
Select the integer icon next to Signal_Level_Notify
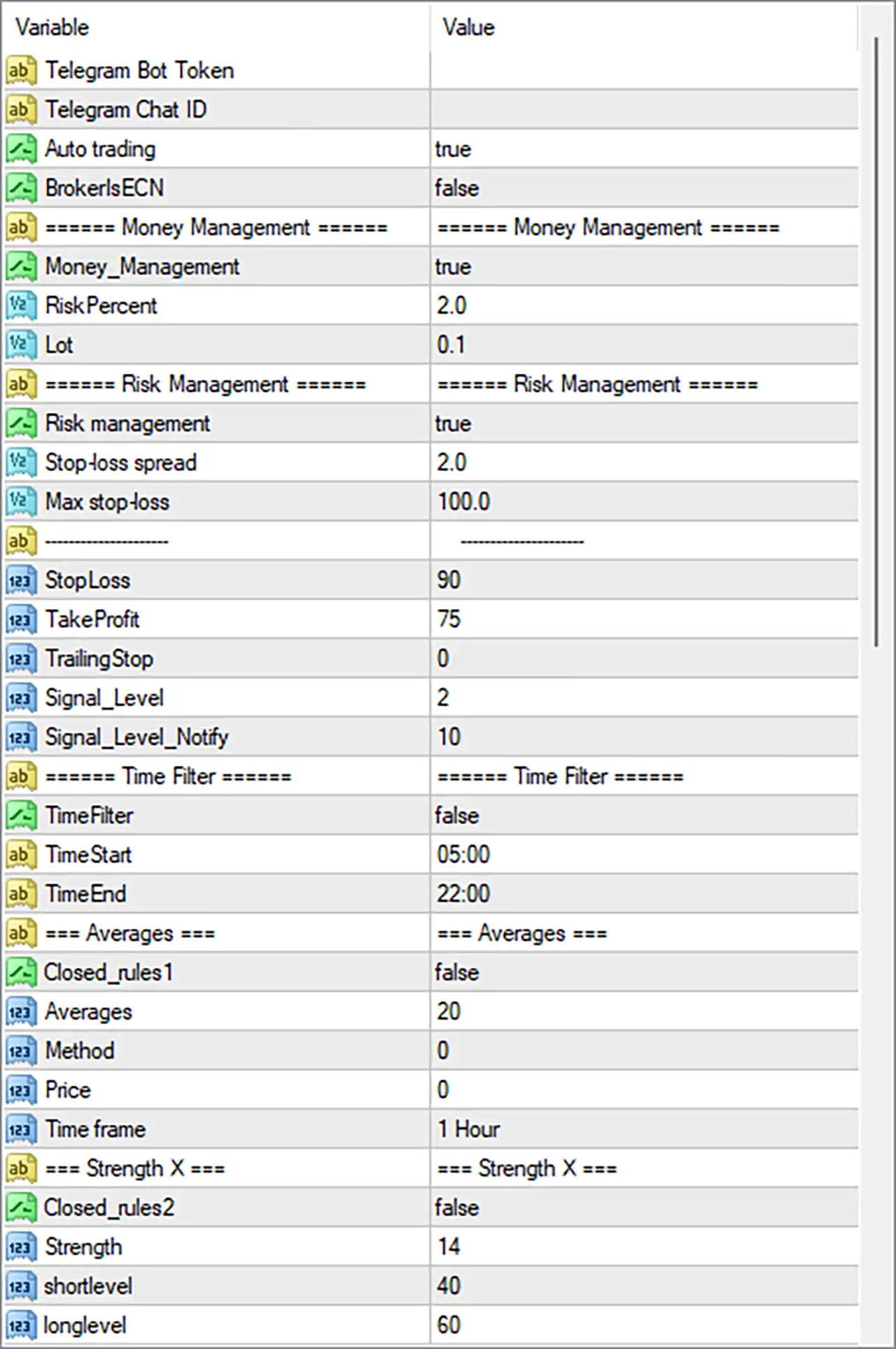[21, 737]
